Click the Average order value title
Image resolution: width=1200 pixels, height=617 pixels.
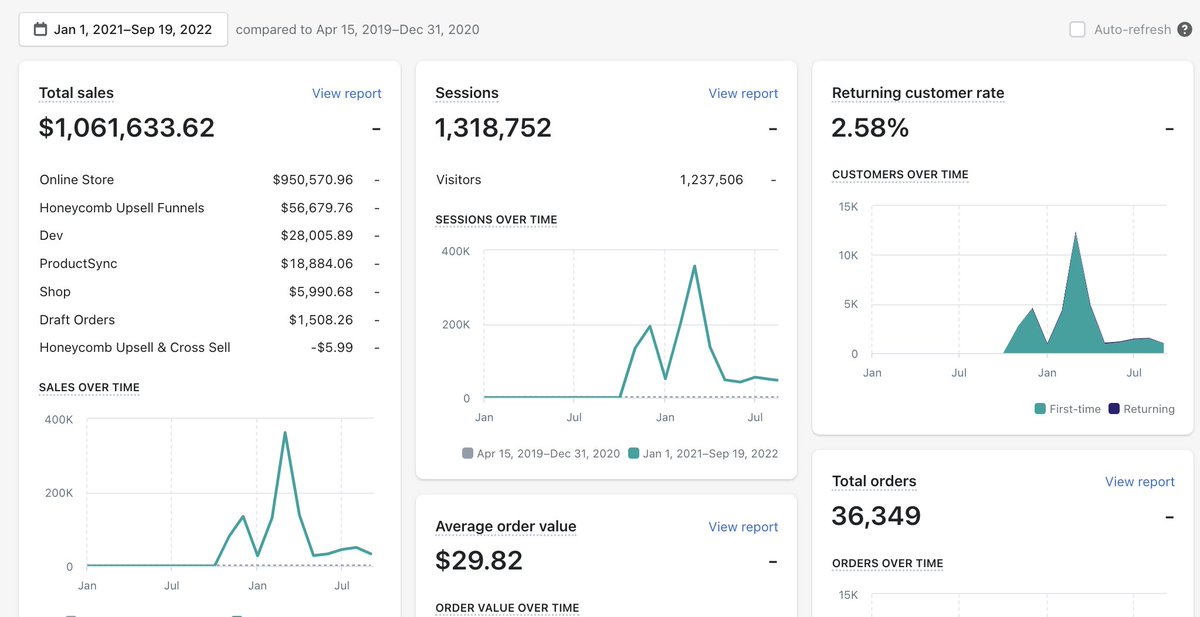[x=506, y=526]
